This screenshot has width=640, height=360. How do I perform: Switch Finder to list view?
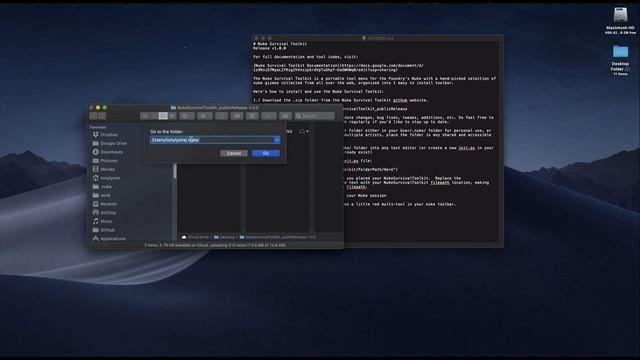[x=154, y=116]
